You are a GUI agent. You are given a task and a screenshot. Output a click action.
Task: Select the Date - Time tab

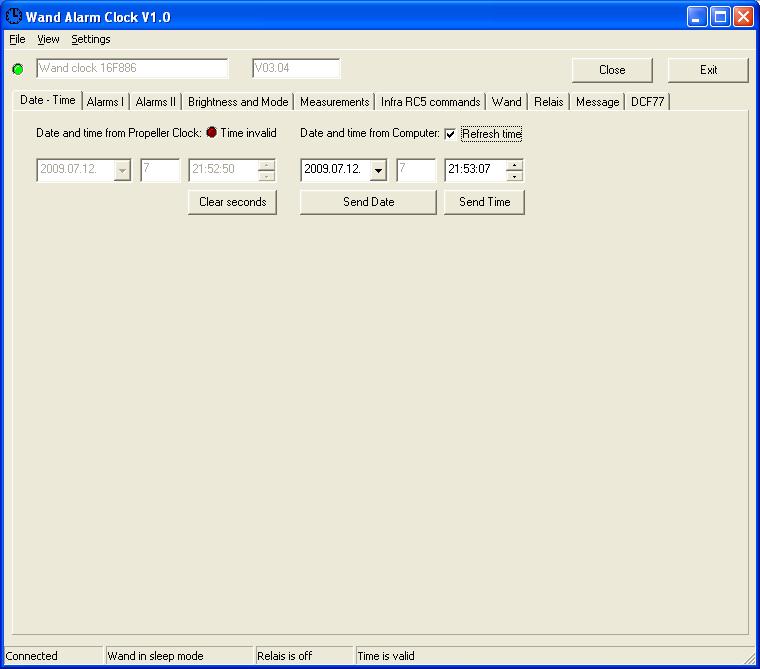(48, 100)
